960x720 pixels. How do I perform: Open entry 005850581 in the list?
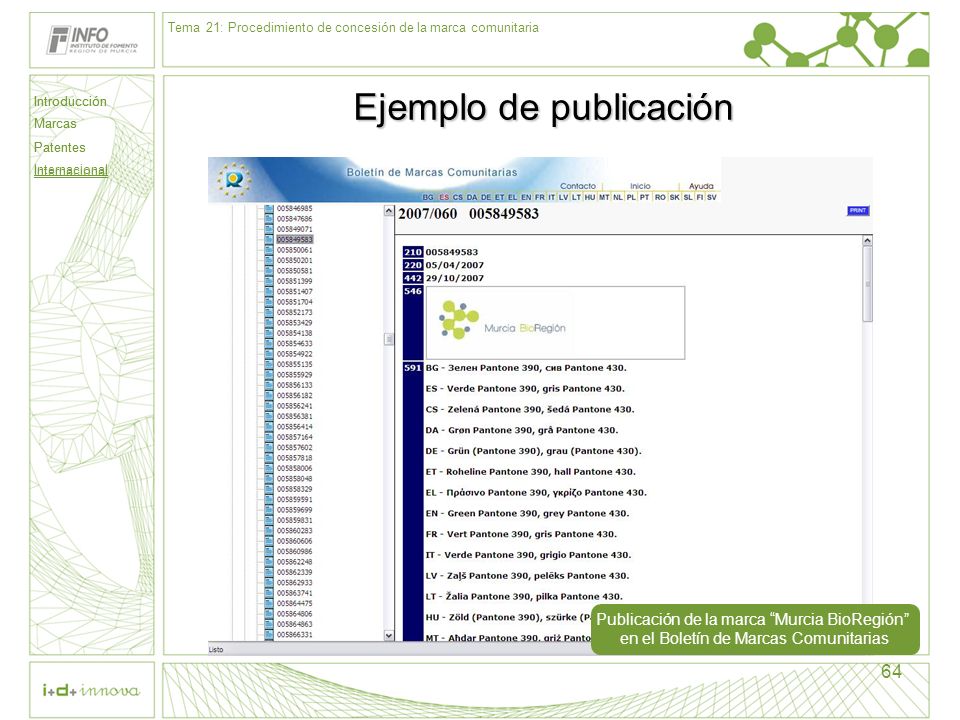click(x=294, y=271)
